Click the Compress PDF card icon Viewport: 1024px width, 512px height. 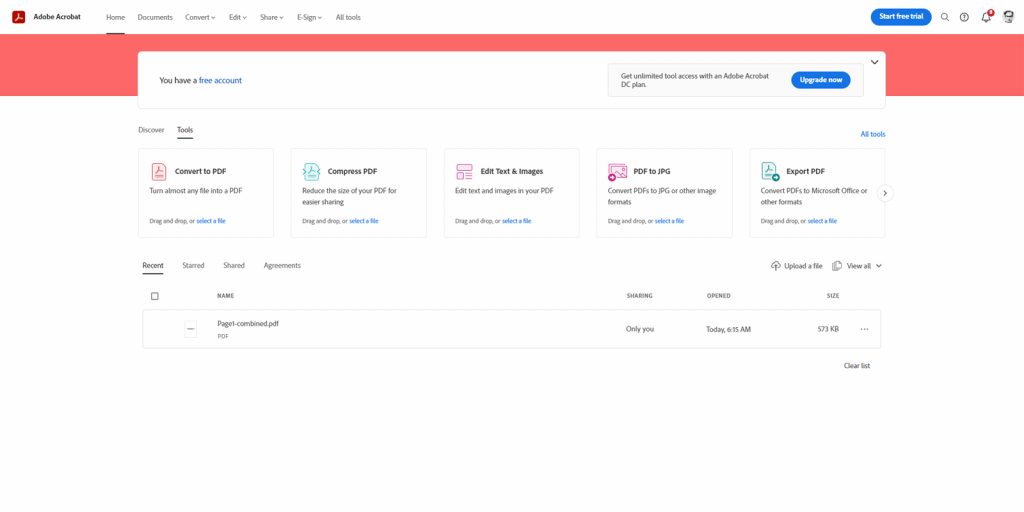pos(312,172)
